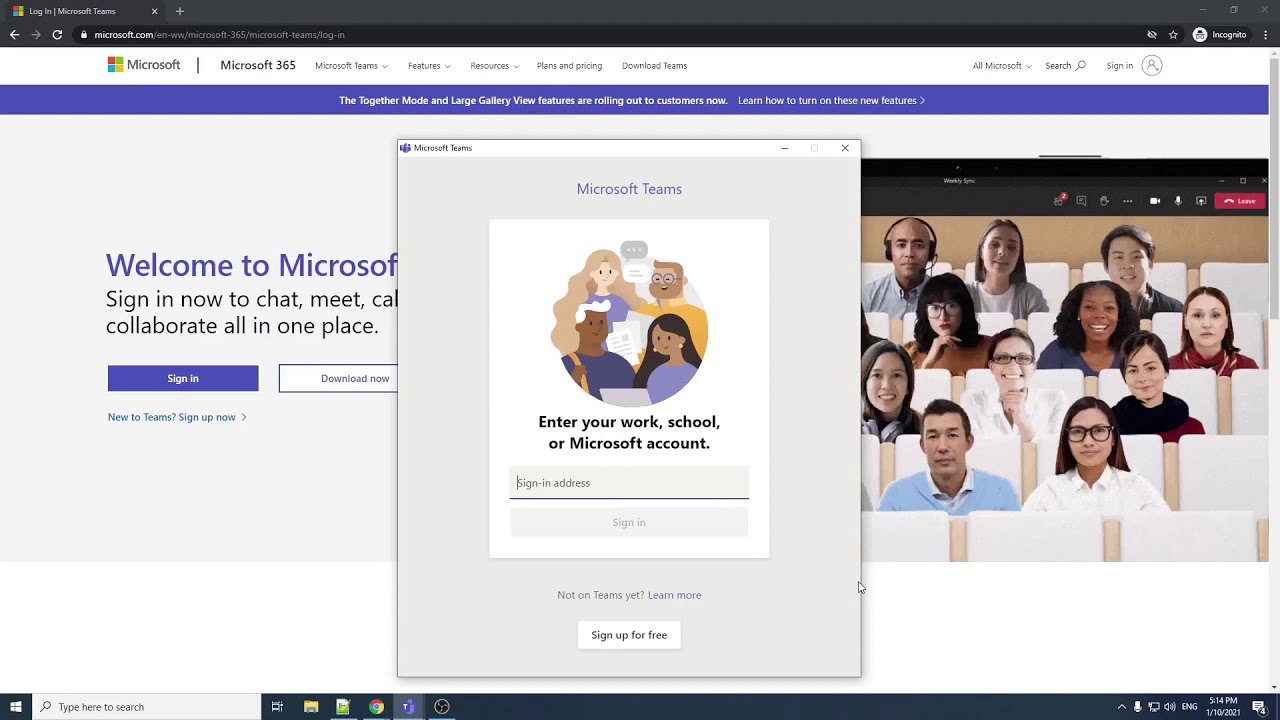1280x720 pixels.
Task: Click the lock icon in the address bar
Action: coord(85,35)
